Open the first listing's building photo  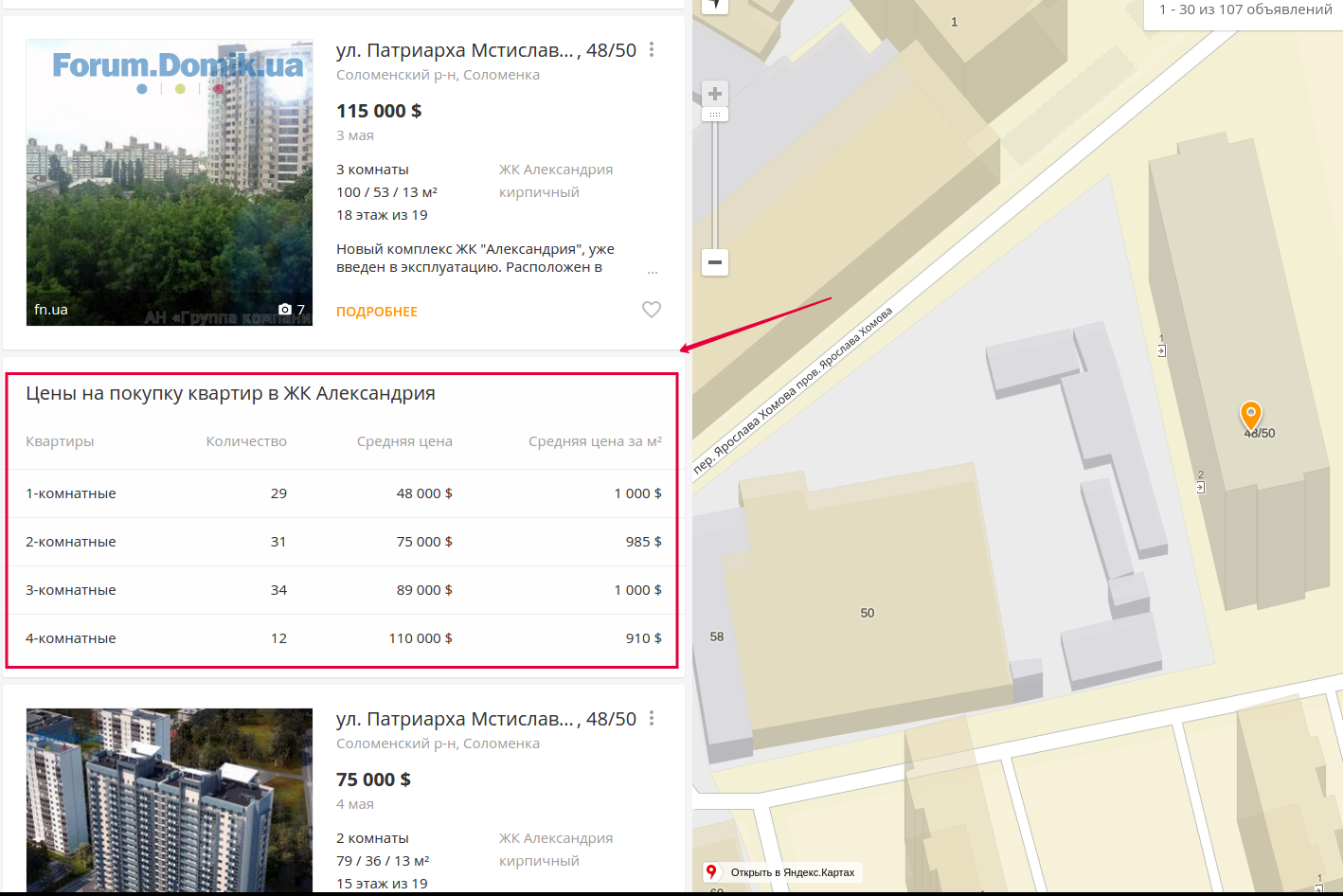pos(169,182)
